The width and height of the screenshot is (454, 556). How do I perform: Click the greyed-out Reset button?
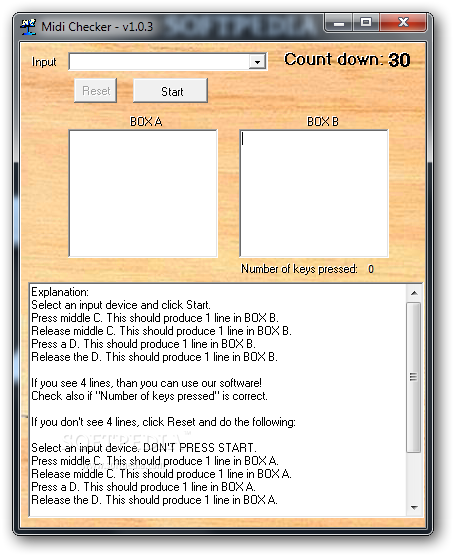coord(96,91)
